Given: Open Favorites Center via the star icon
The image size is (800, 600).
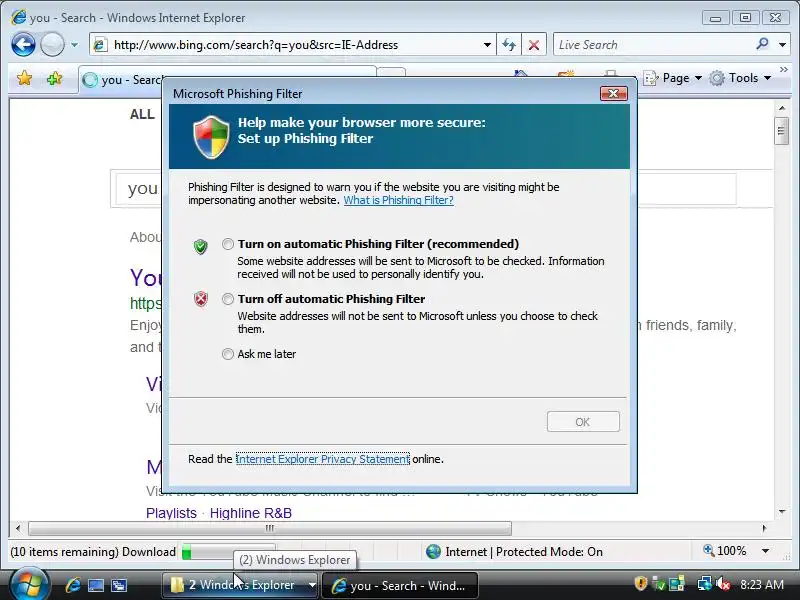Looking at the screenshot, I should pyautogui.click(x=24, y=78).
